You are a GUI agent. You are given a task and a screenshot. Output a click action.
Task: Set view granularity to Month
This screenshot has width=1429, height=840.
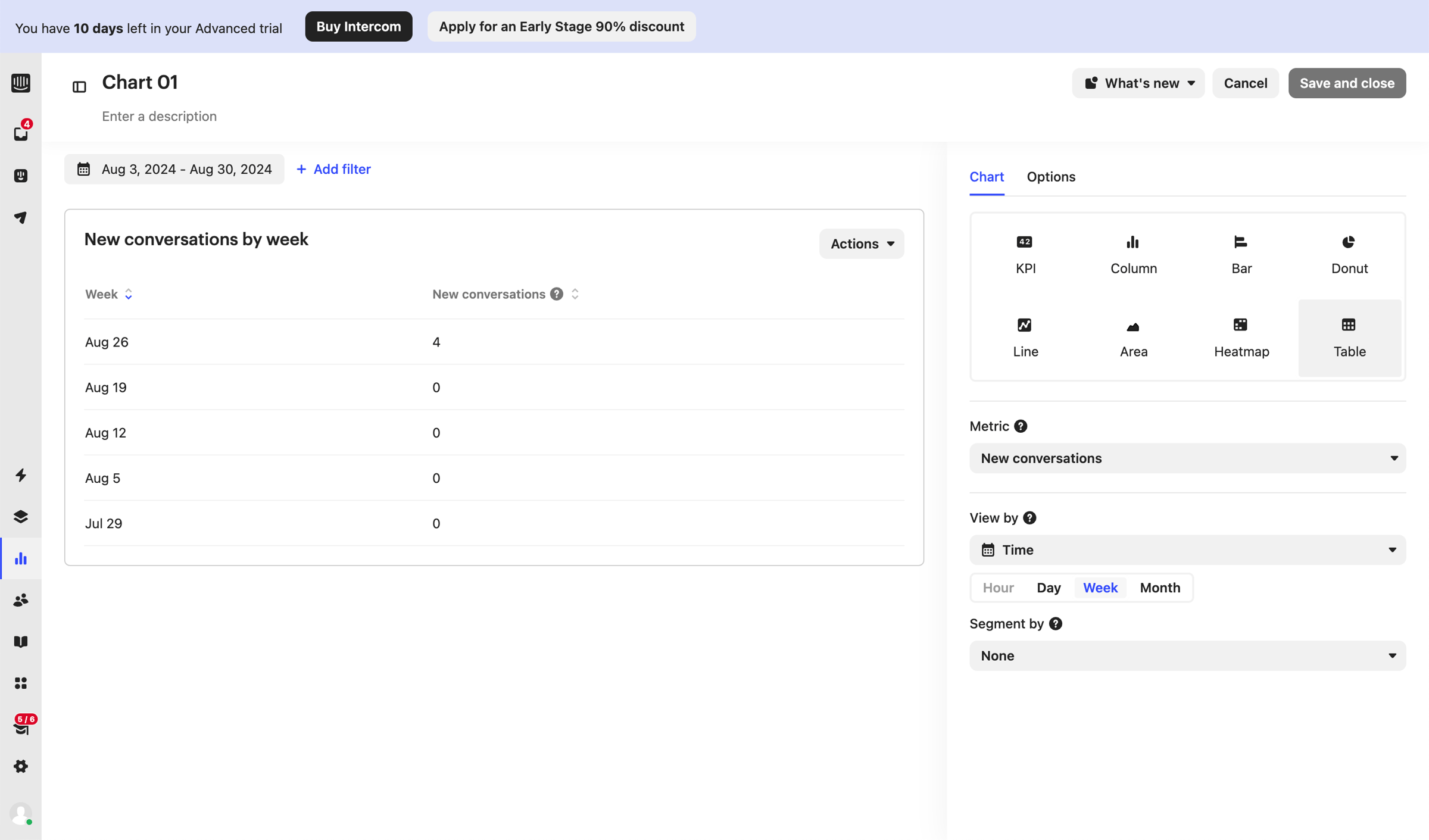pyautogui.click(x=1160, y=588)
